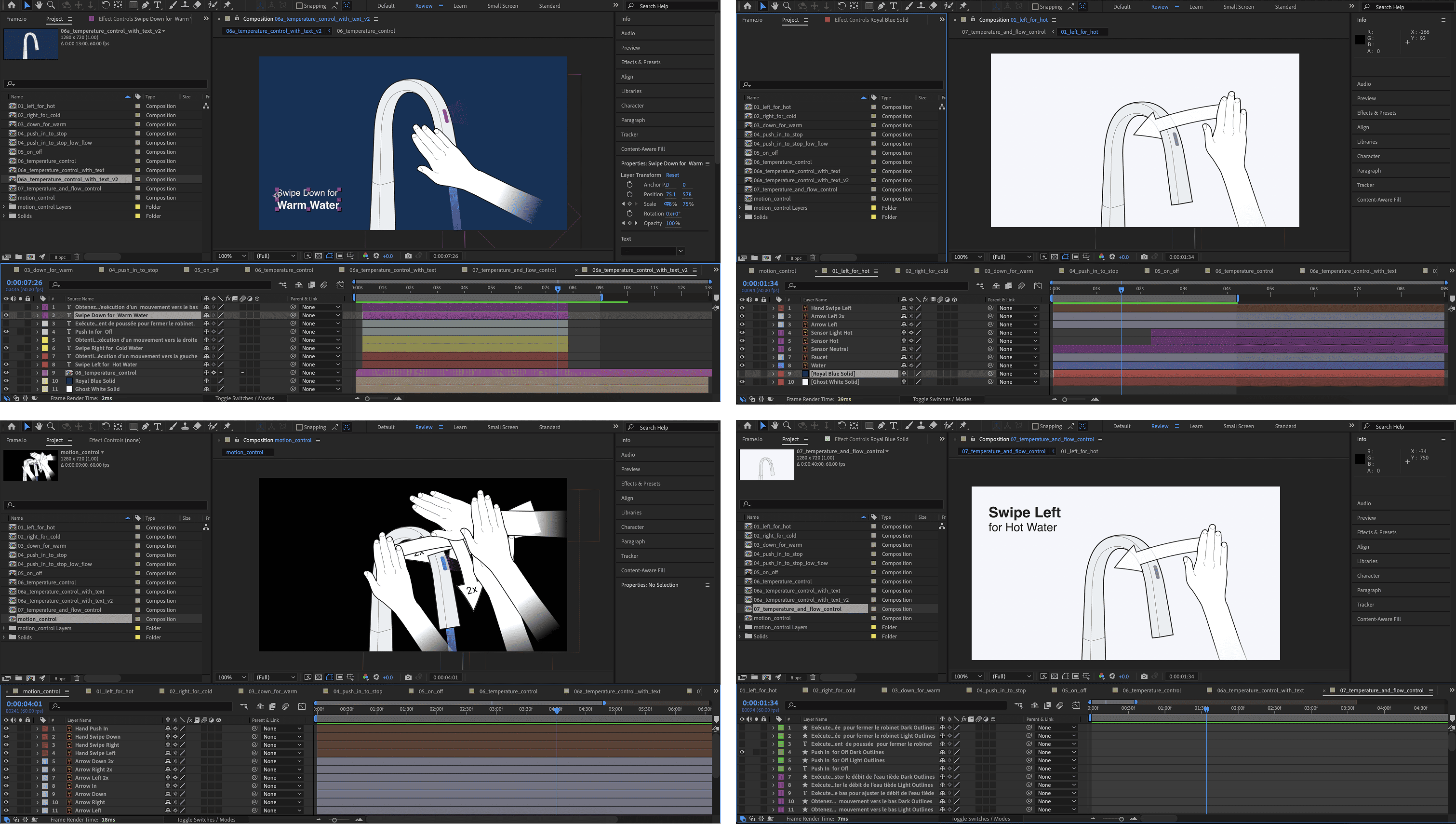
Task: Open Parent dropdown for 'Hand Swipe Down' layer
Action: [282, 737]
